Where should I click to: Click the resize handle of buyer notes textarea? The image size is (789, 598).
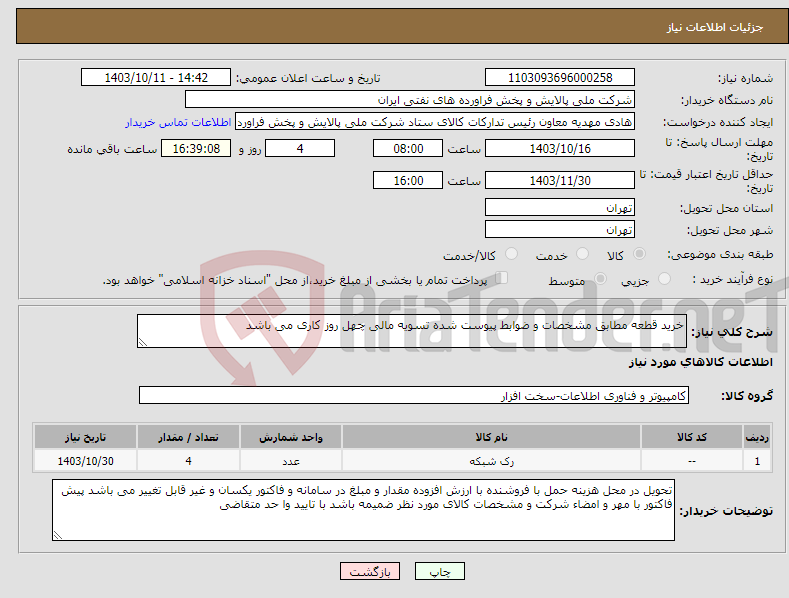click(57, 536)
